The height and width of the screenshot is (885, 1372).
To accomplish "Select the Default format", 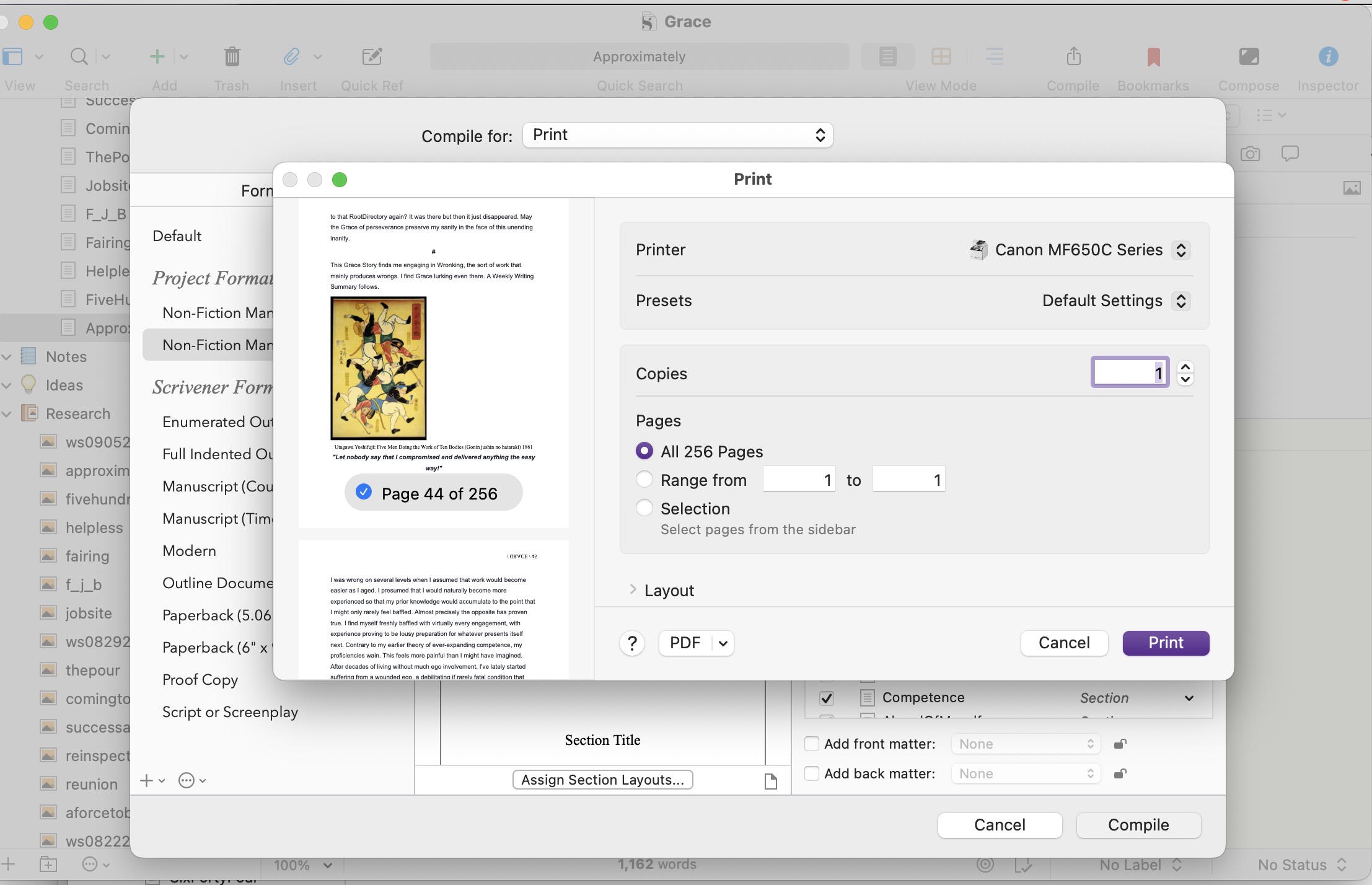I will coord(177,236).
